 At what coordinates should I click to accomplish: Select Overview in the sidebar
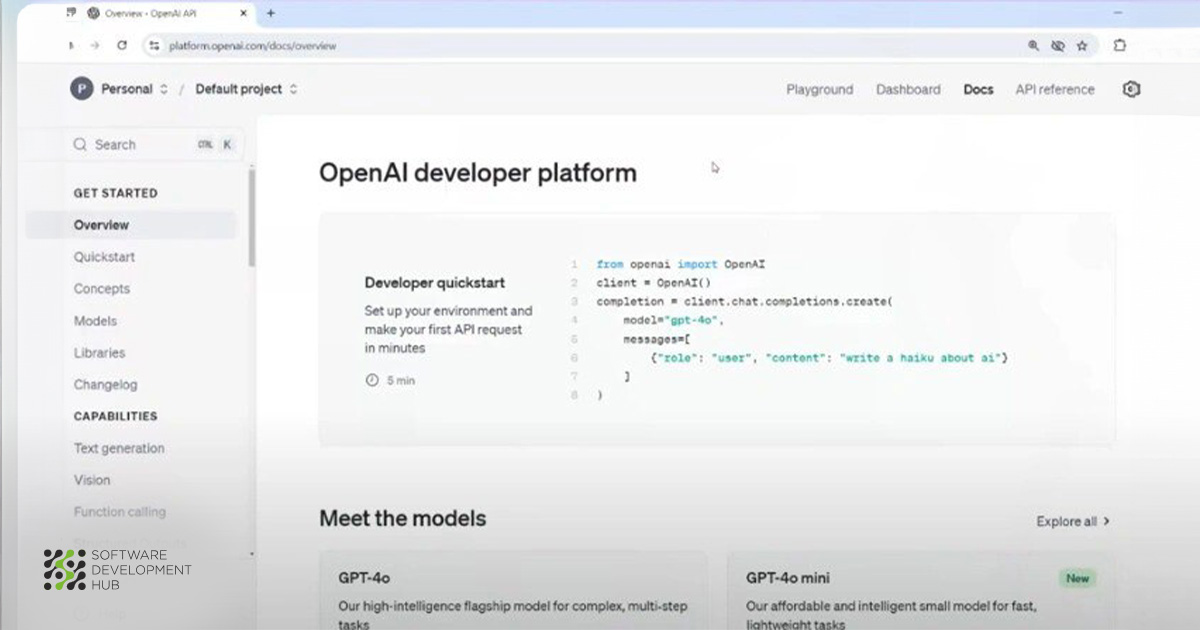[x=131, y=225]
